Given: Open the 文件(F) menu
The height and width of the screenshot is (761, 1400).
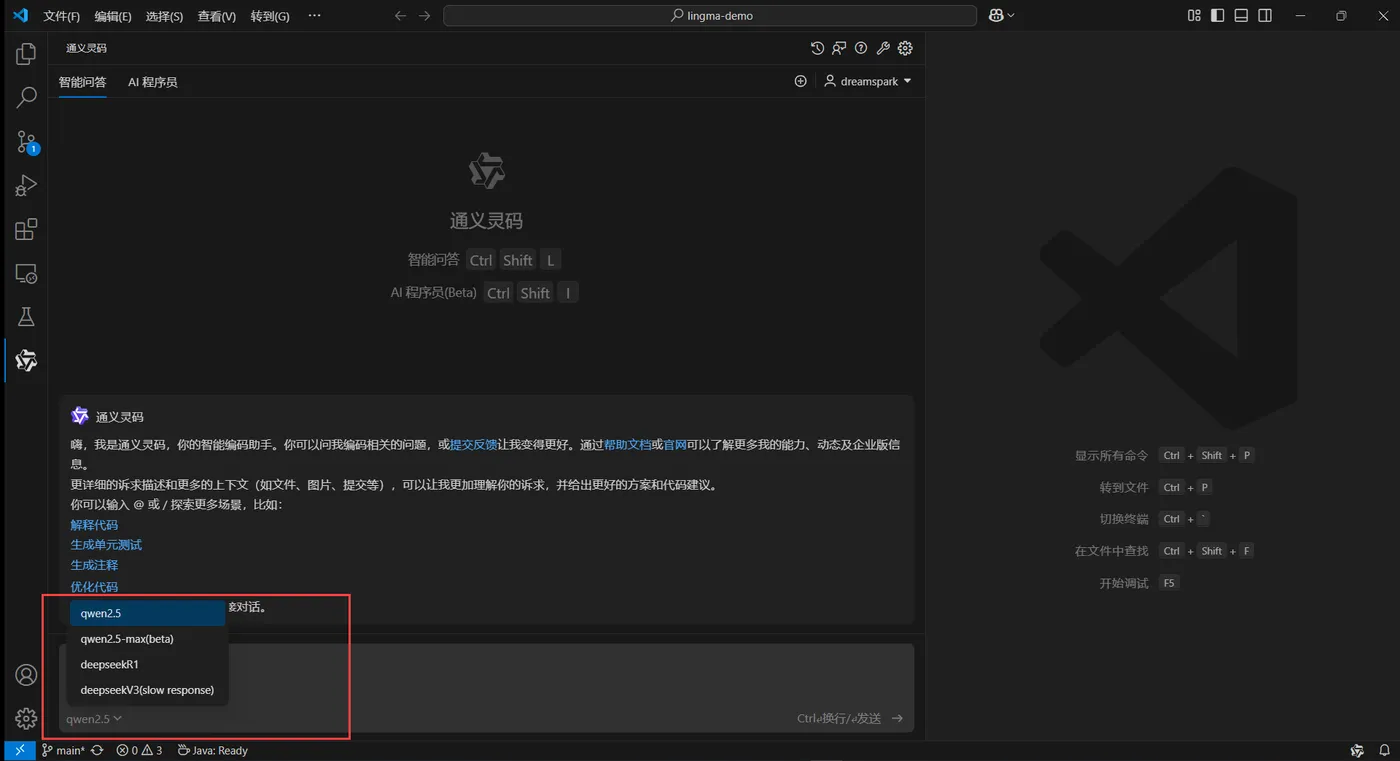Looking at the screenshot, I should click(x=62, y=16).
